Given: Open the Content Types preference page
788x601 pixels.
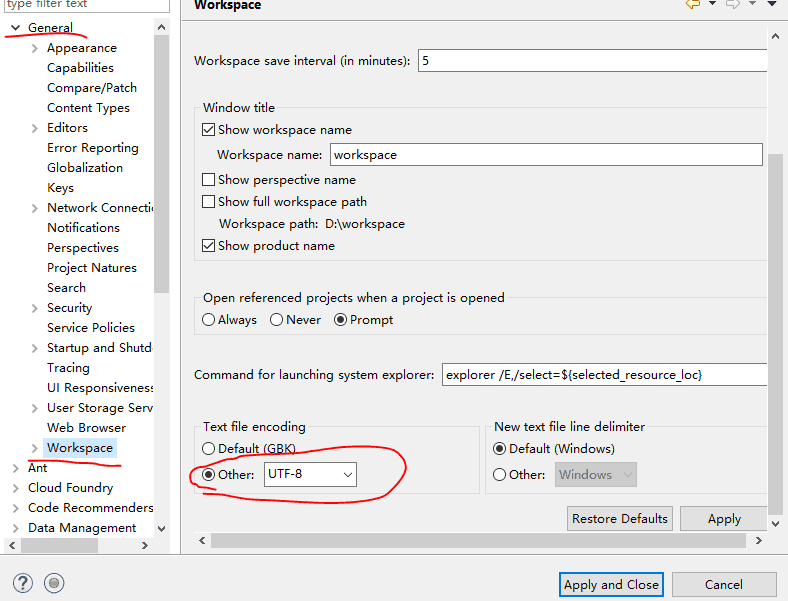Looking at the screenshot, I should click(88, 108).
